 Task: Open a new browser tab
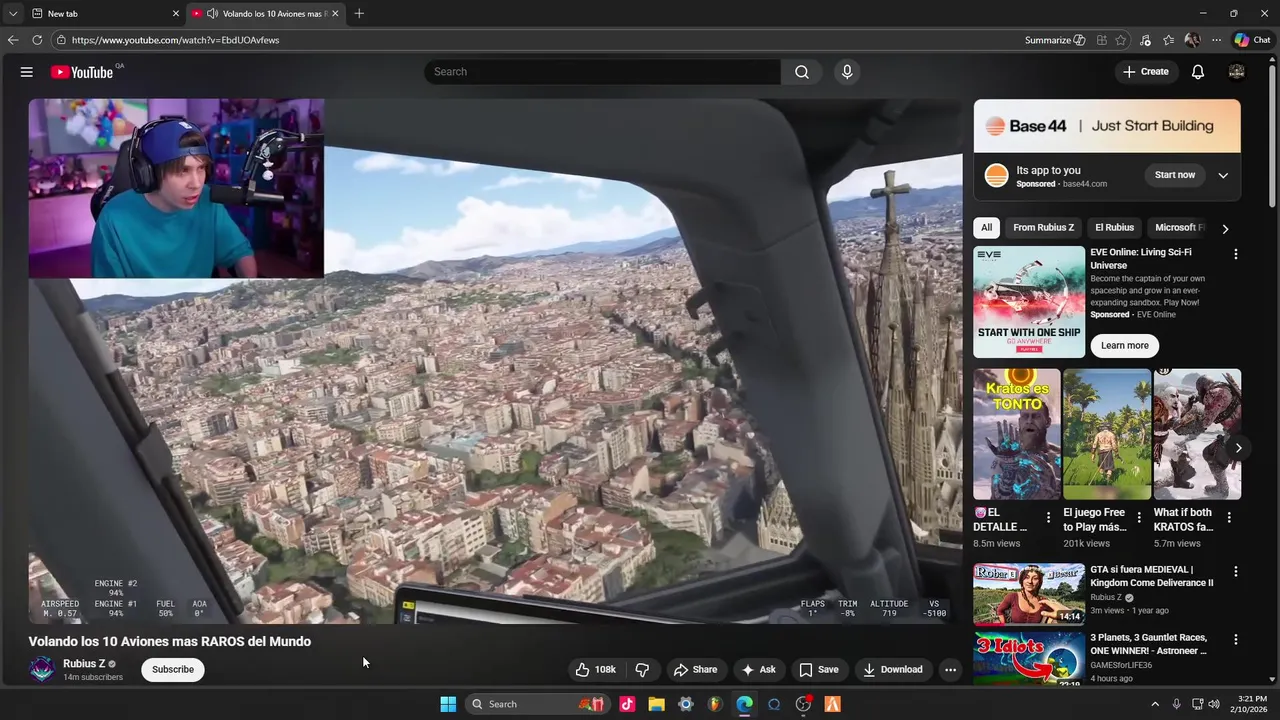[x=359, y=13]
